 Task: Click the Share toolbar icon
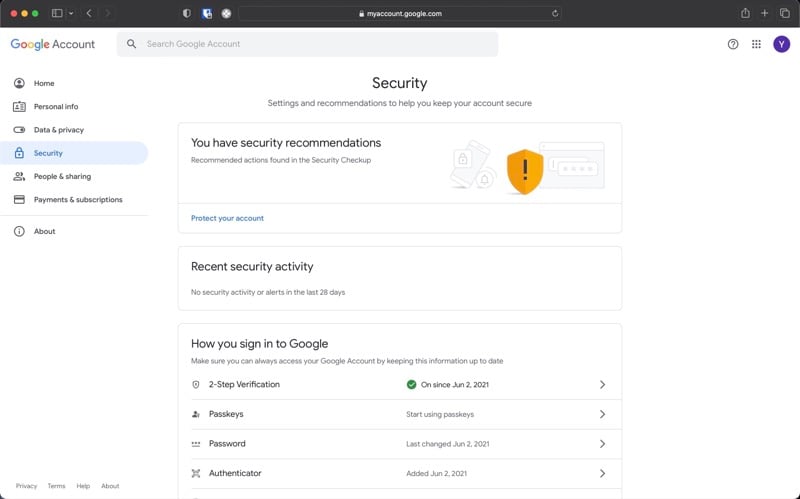pyautogui.click(x=745, y=13)
